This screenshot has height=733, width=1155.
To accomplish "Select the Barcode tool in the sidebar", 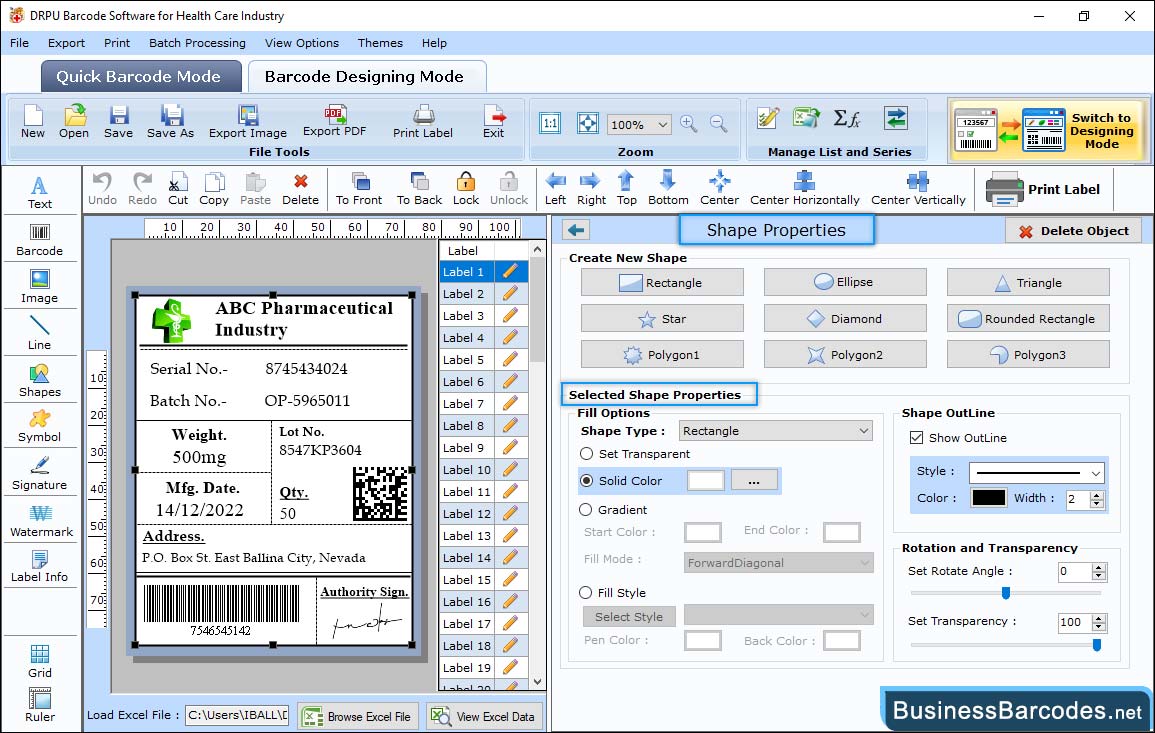I will tap(40, 240).
